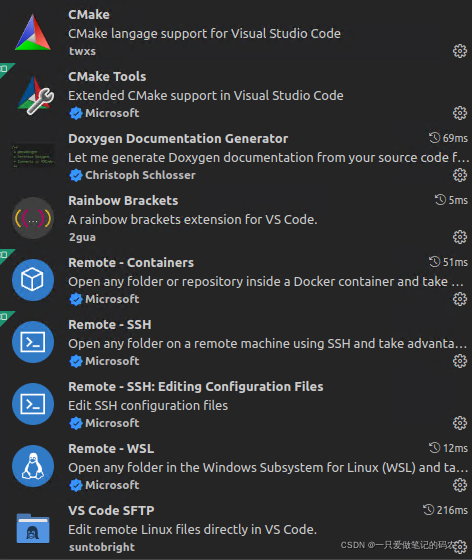This screenshot has width=472, height=560.
Task: Select the CMake Tools extension title
Action: pyautogui.click(x=107, y=76)
